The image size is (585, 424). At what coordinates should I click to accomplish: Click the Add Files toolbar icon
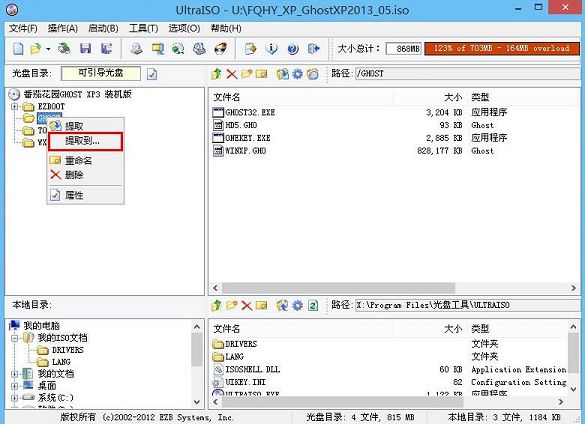pyautogui.click(x=250, y=49)
